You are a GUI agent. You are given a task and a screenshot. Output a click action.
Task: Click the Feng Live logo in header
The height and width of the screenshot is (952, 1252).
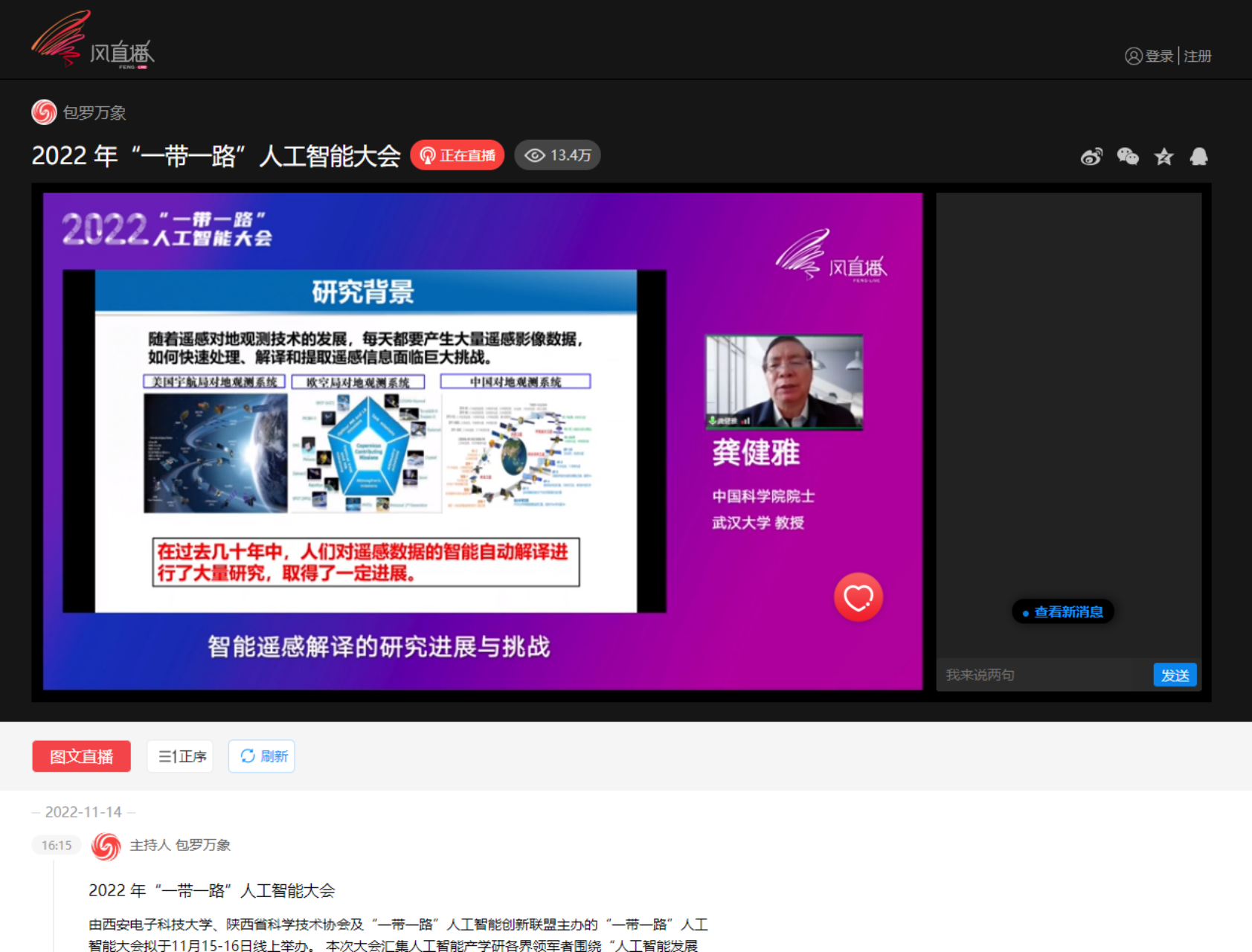93,41
